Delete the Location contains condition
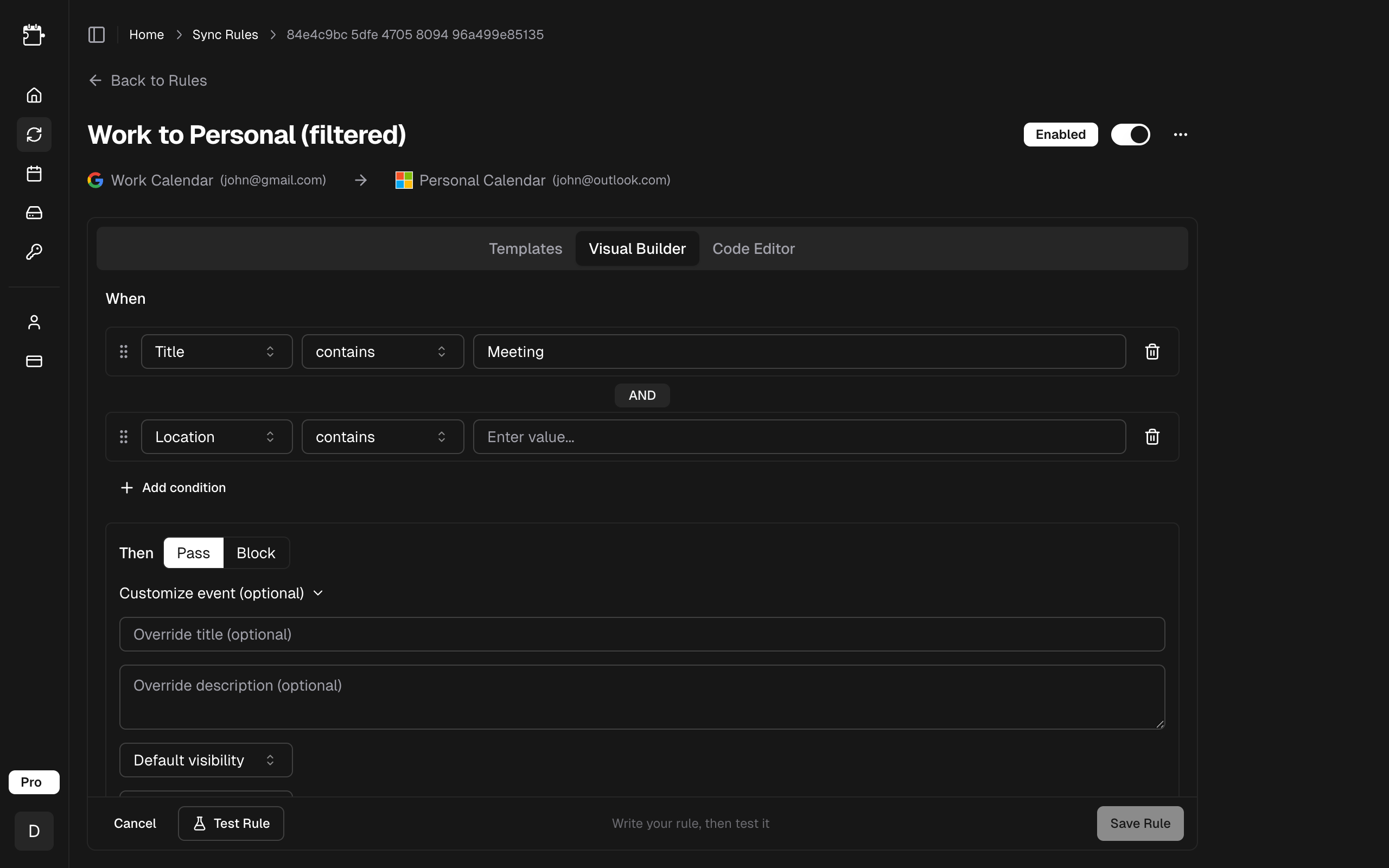The width and height of the screenshot is (1389, 868). pyautogui.click(x=1152, y=436)
